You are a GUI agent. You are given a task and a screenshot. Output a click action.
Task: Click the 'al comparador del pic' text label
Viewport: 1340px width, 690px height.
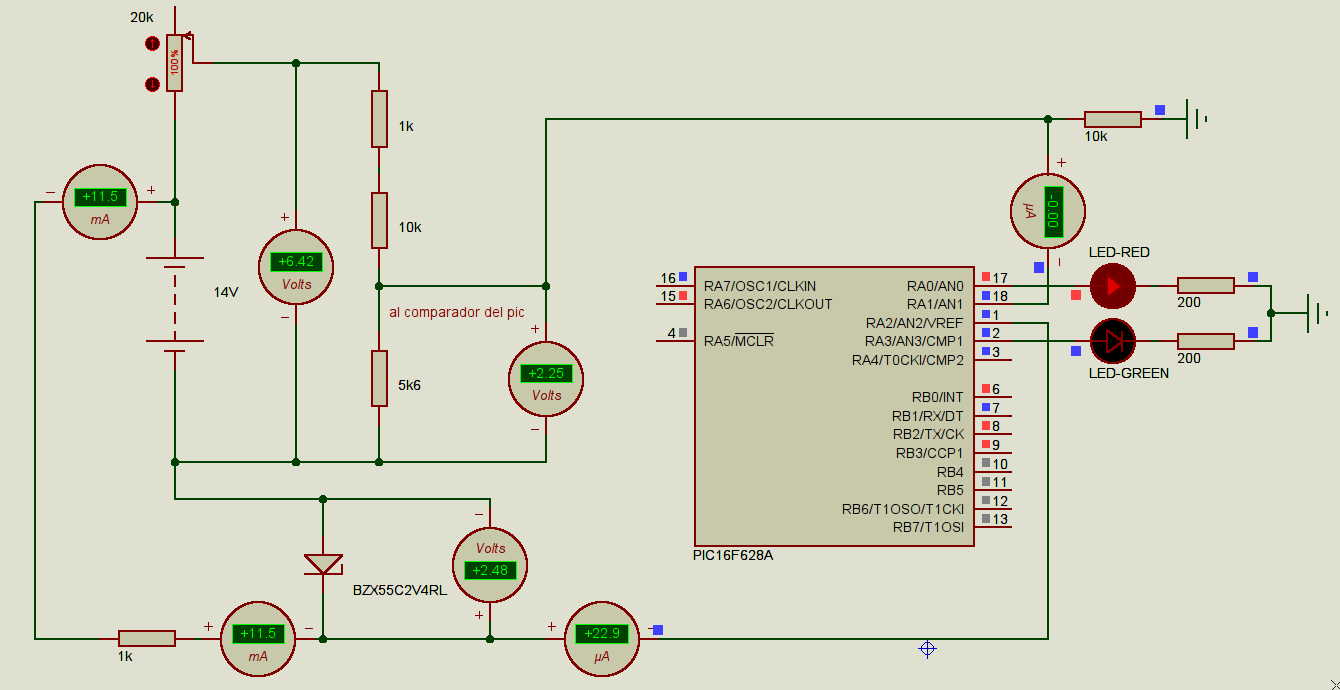pyautogui.click(x=457, y=312)
